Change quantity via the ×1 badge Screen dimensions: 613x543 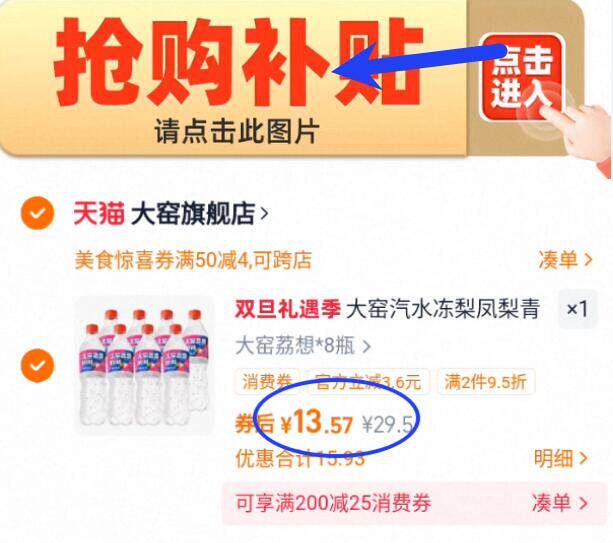click(x=577, y=309)
